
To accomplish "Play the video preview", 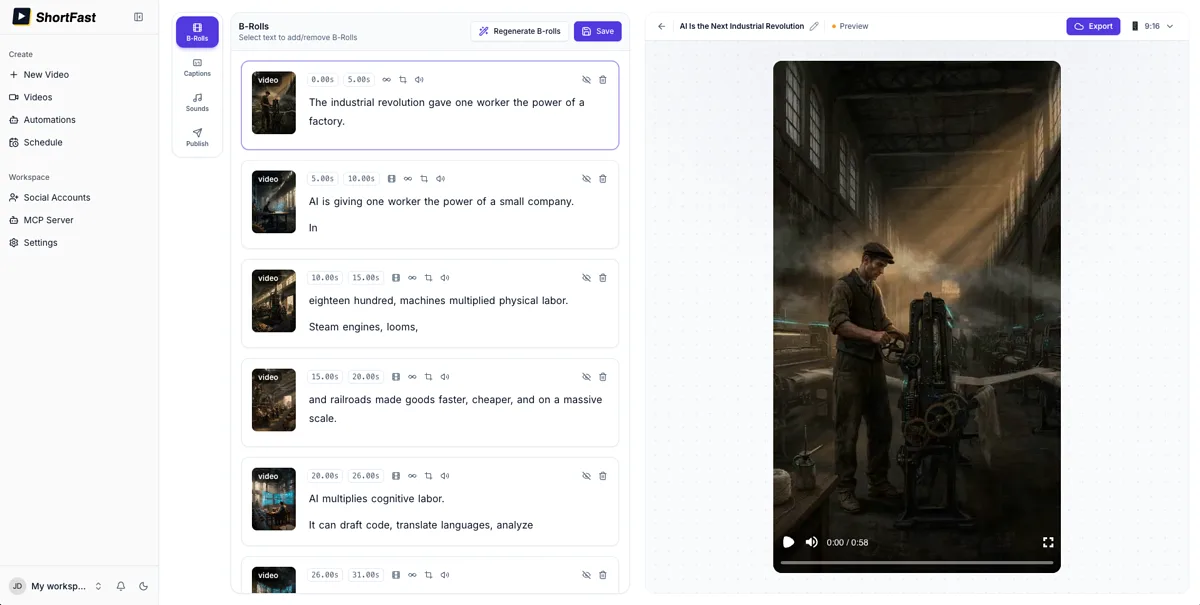I will [788, 542].
